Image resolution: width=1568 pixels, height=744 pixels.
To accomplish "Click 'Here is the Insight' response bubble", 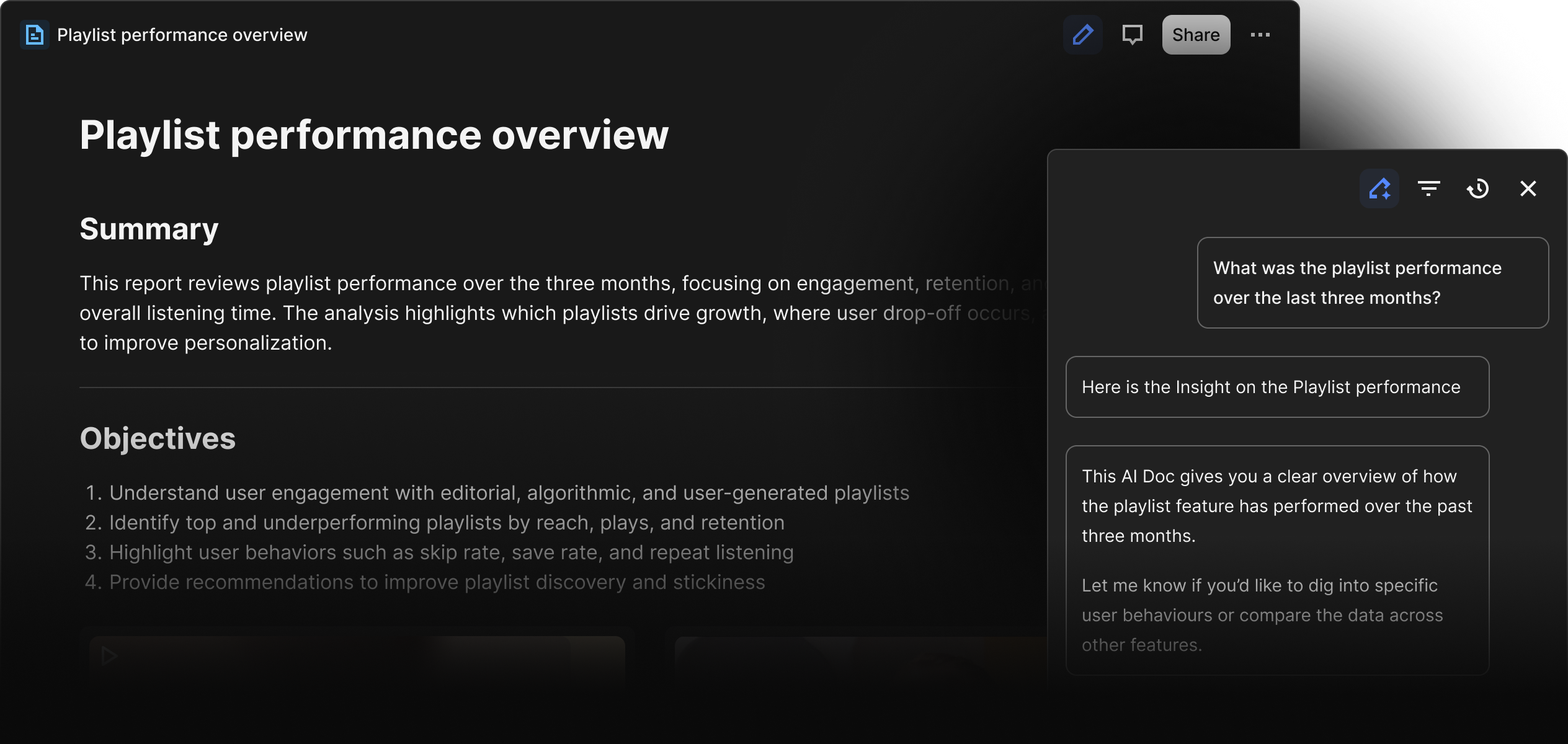I will coord(1276,387).
